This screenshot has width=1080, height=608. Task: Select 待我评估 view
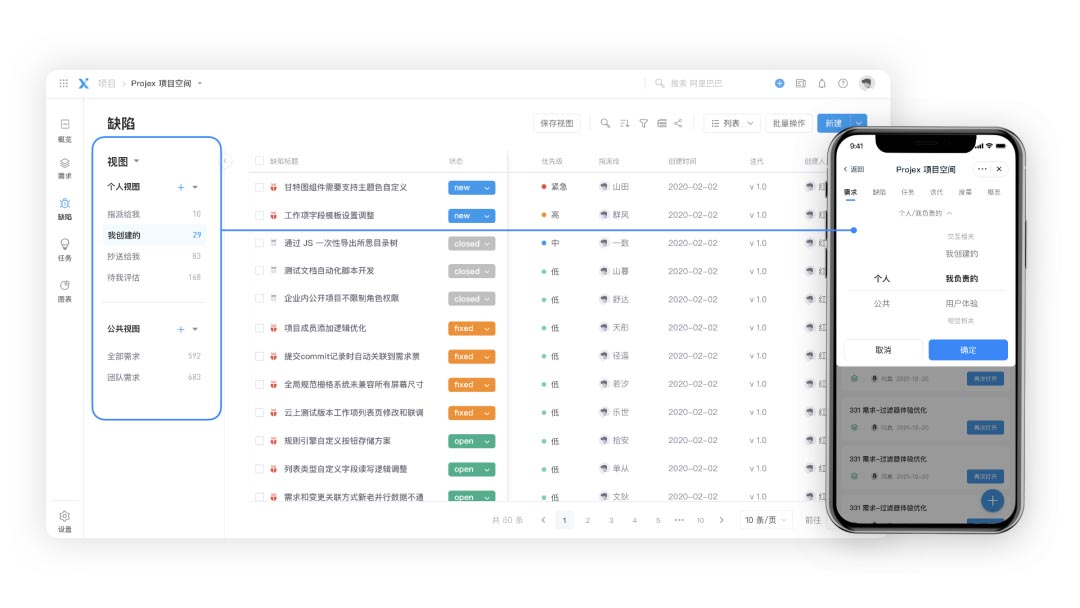(154, 277)
